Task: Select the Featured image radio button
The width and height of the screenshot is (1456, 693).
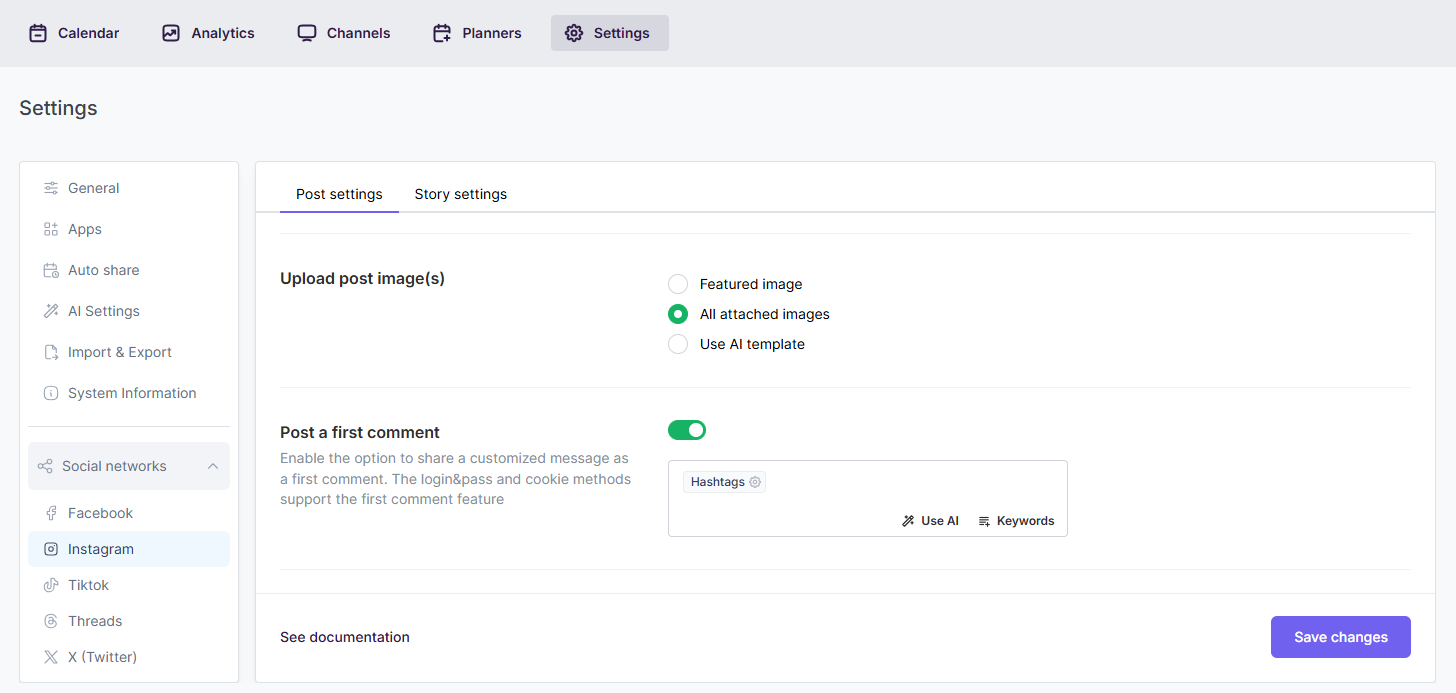Action: [x=678, y=284]
